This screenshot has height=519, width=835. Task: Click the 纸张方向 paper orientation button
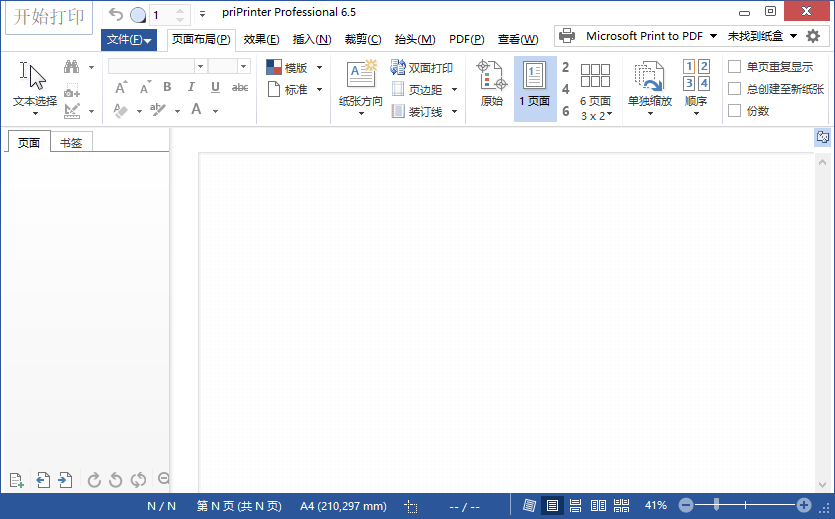361,88
